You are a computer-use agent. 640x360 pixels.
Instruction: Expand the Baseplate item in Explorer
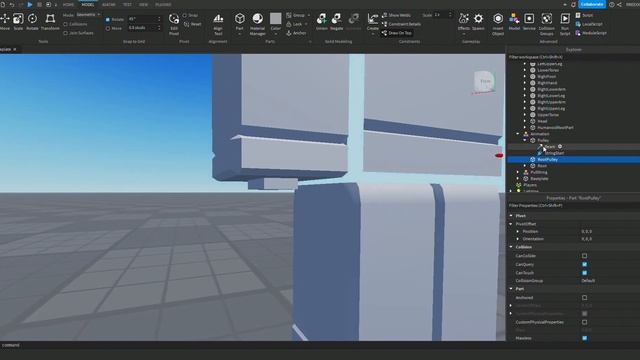point(518,178)
